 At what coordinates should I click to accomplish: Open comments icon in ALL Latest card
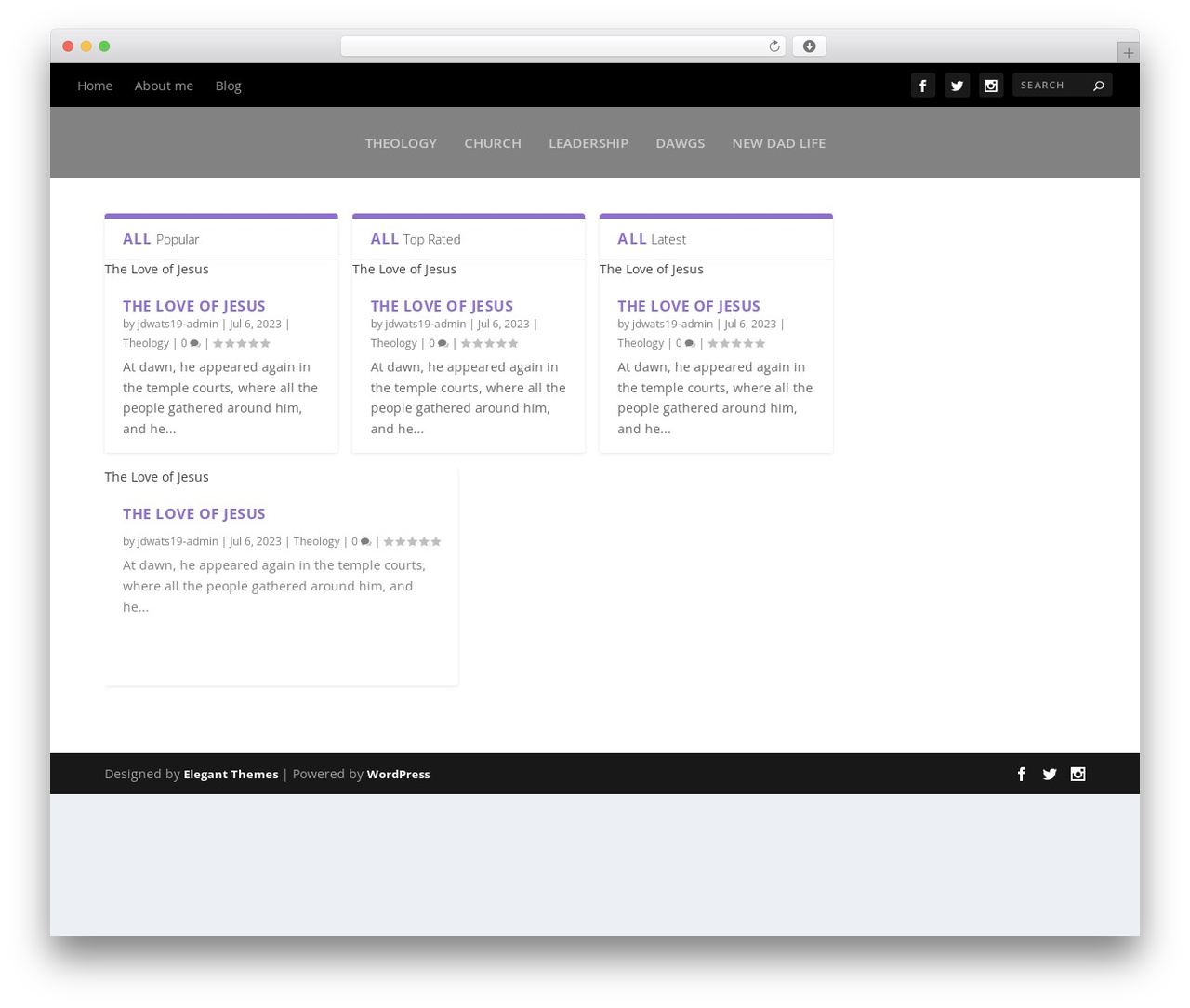click(x=690, y=344)
